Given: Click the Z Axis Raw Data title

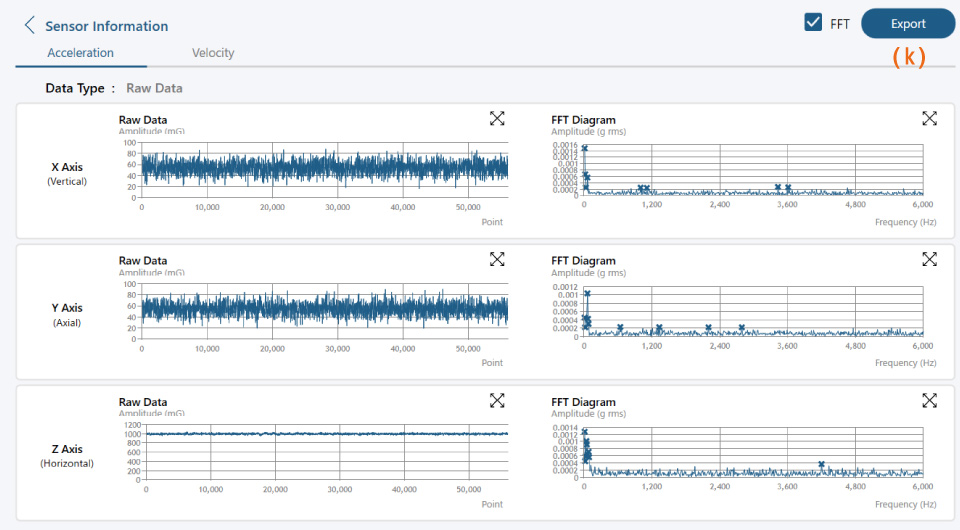Looking at the screenshot, I should 143,402.
